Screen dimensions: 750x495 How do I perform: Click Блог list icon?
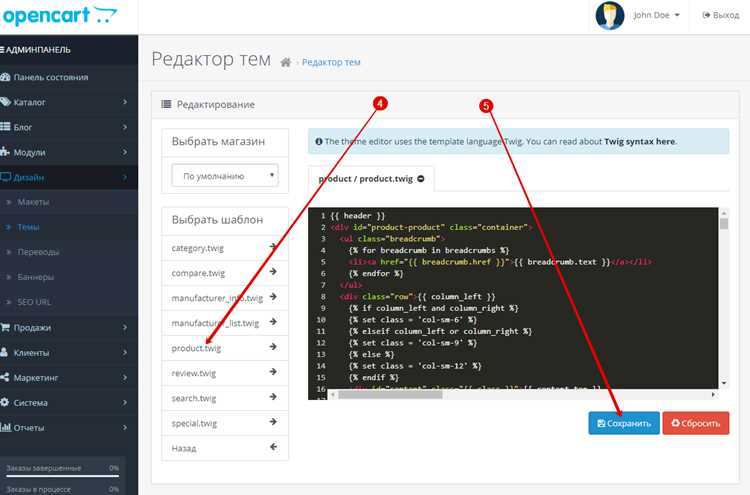click(x=5, y=127)
